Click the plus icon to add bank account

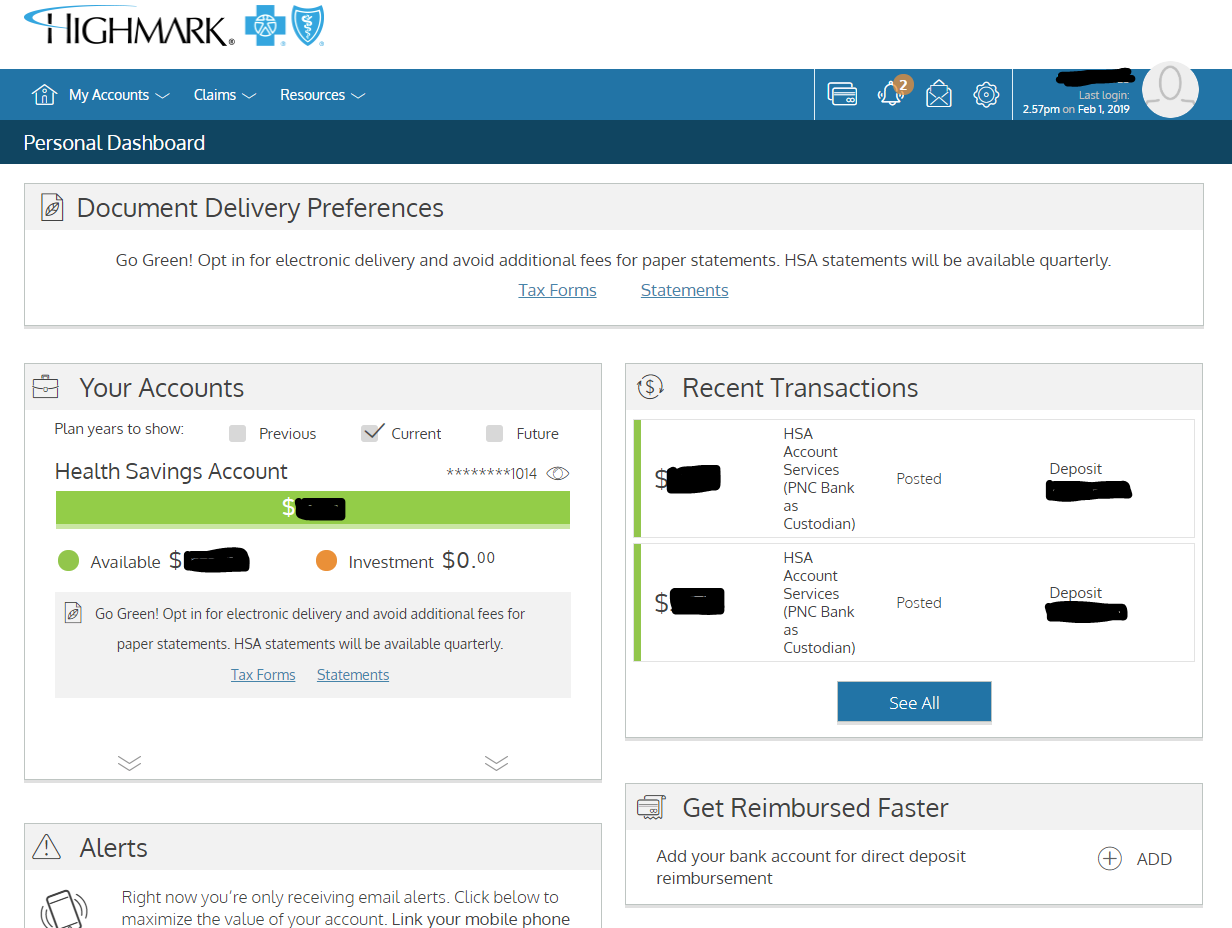[x=1110, y=859]
